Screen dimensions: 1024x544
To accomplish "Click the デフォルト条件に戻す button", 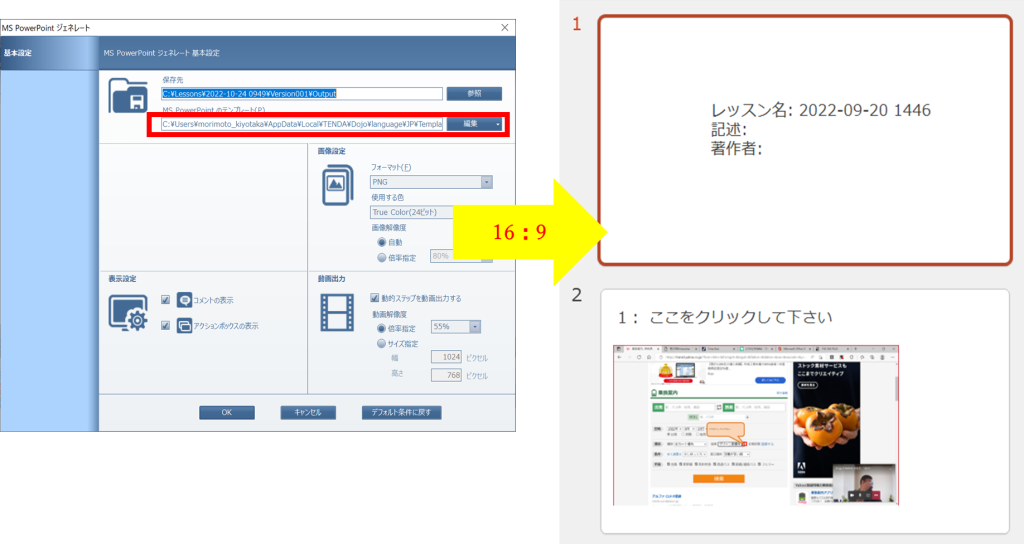I will [402, 412].
